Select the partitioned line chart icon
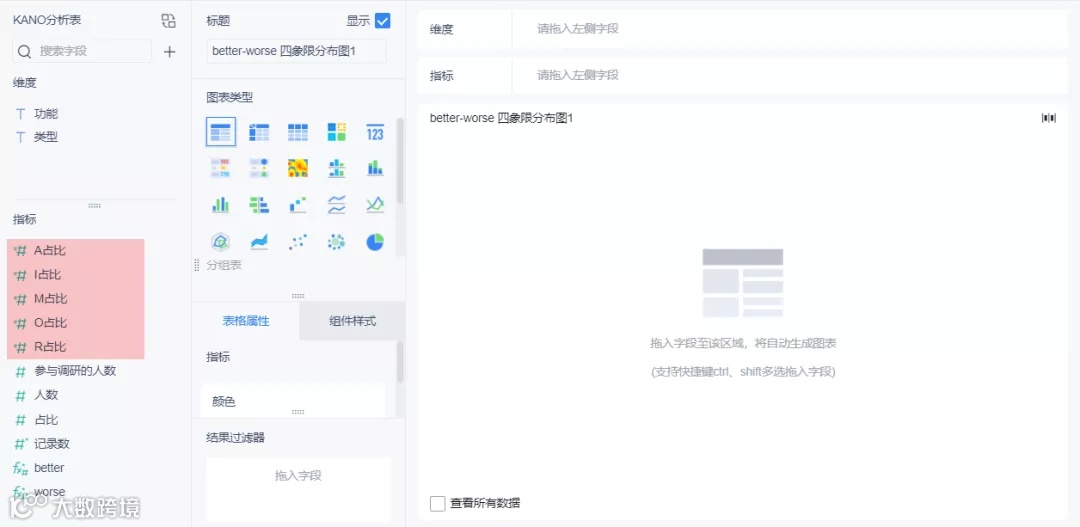 [336, 205]
